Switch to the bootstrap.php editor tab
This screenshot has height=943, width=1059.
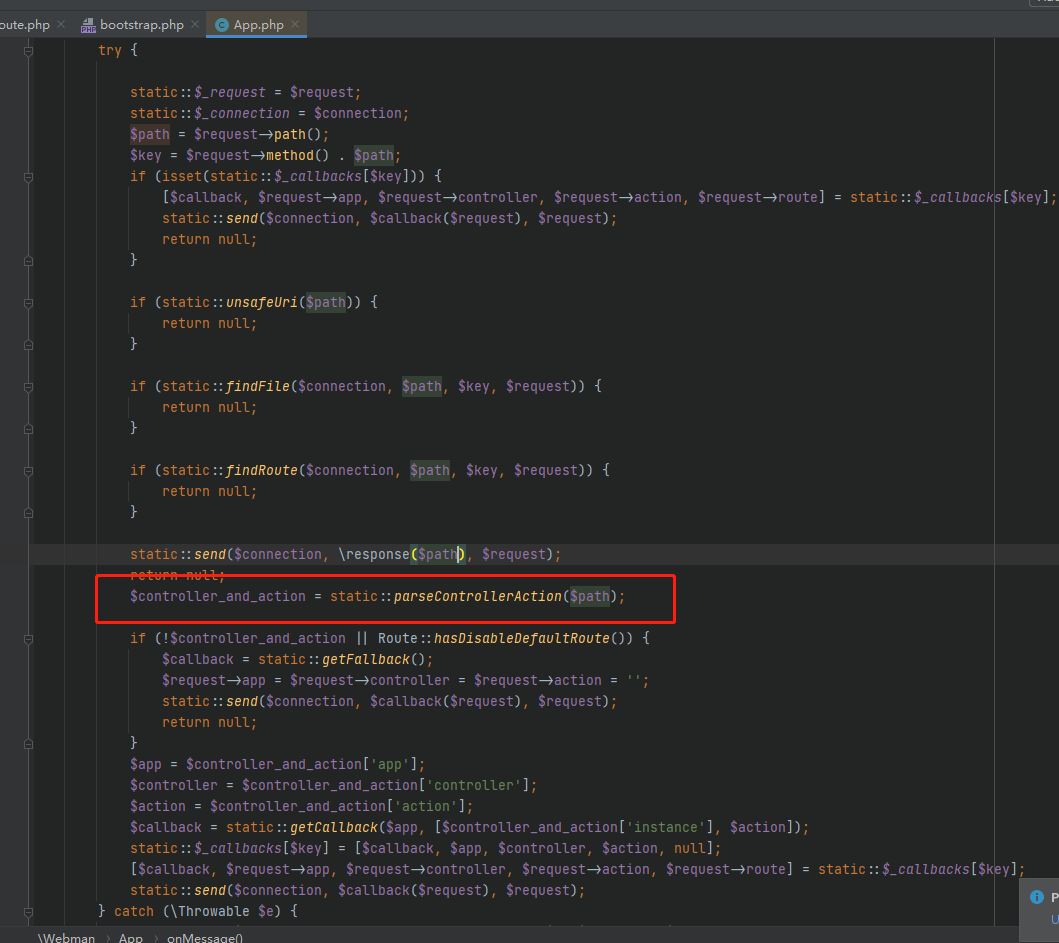pos(141,25)
